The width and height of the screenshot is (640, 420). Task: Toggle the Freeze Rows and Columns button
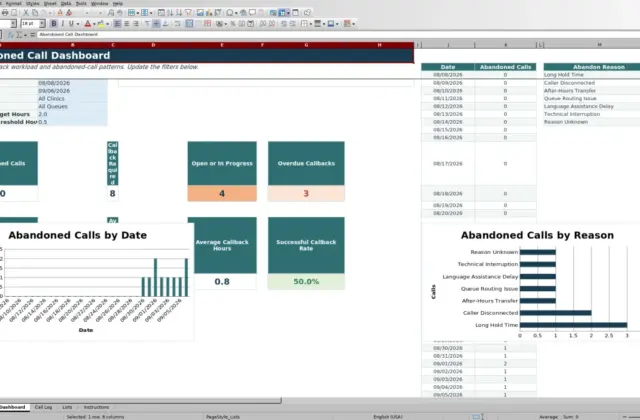tap(282, 13)
